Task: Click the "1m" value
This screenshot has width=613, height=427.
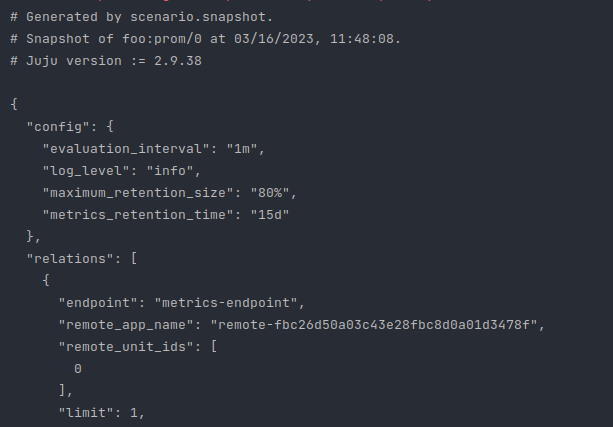Action: tap(242, 149)
